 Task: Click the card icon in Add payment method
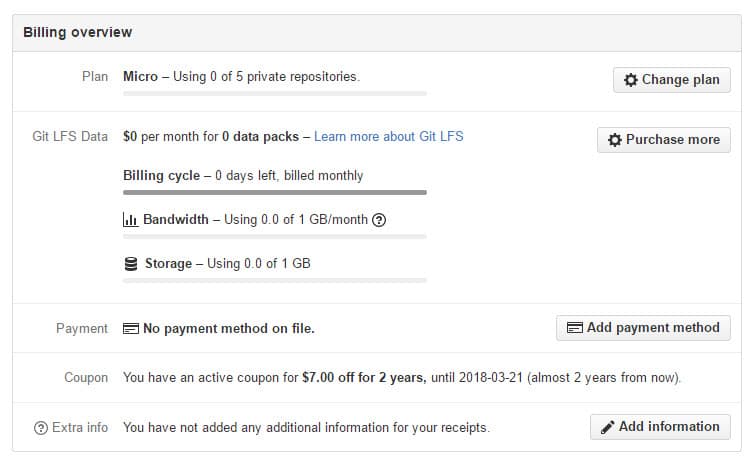point(574,327)
